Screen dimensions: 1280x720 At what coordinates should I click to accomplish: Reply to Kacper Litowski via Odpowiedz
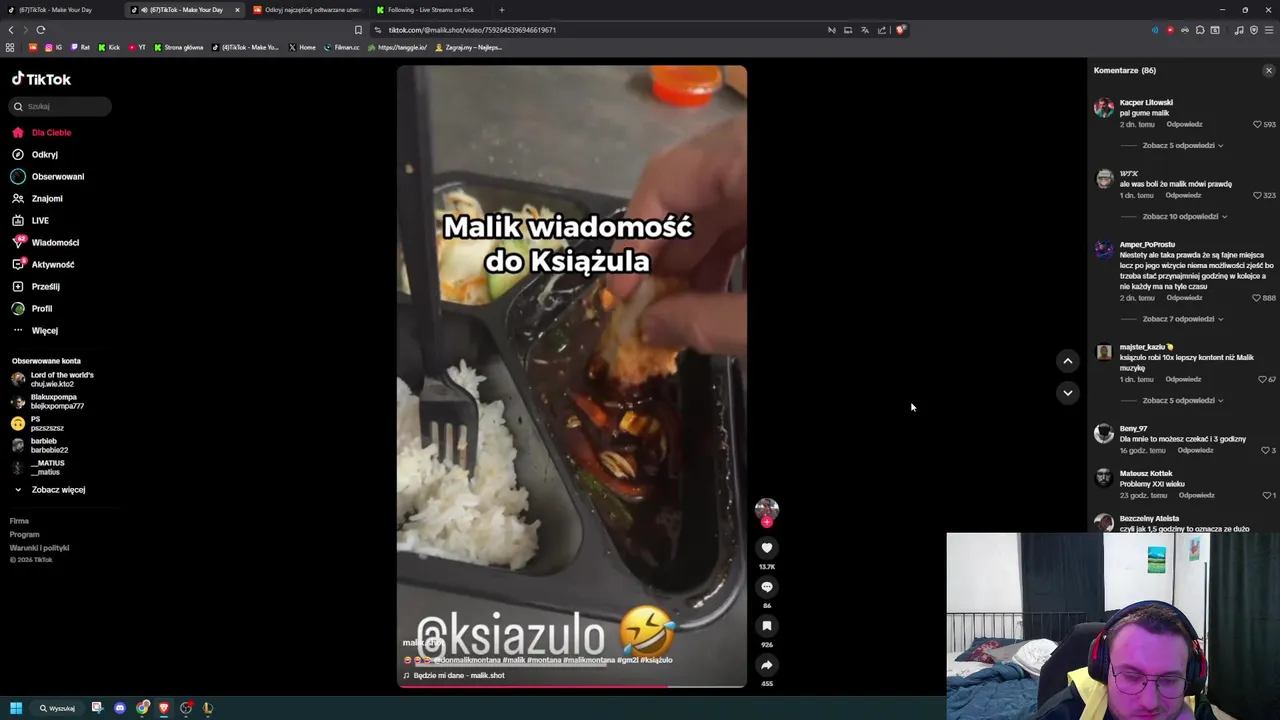click(x=1184, y=125)
